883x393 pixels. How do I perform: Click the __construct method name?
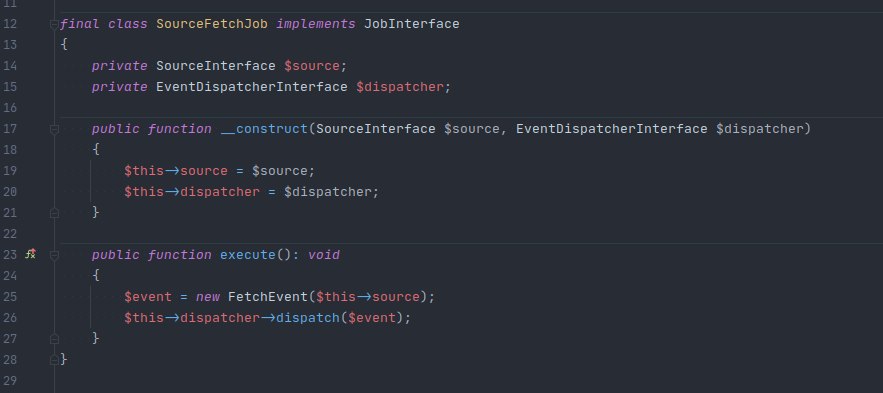point(264,129)
